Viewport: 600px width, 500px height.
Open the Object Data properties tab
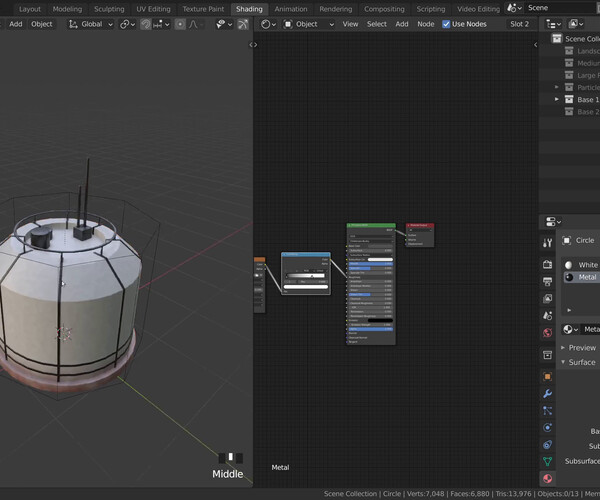pyautogui.click(x=548, y=461)
